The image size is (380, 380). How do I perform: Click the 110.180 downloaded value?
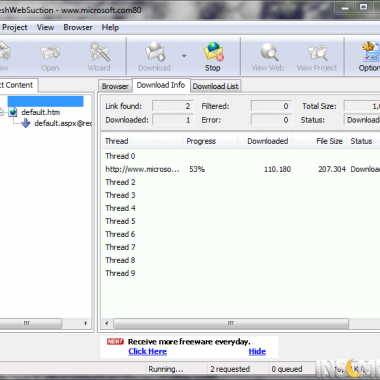tap(277, 169)
